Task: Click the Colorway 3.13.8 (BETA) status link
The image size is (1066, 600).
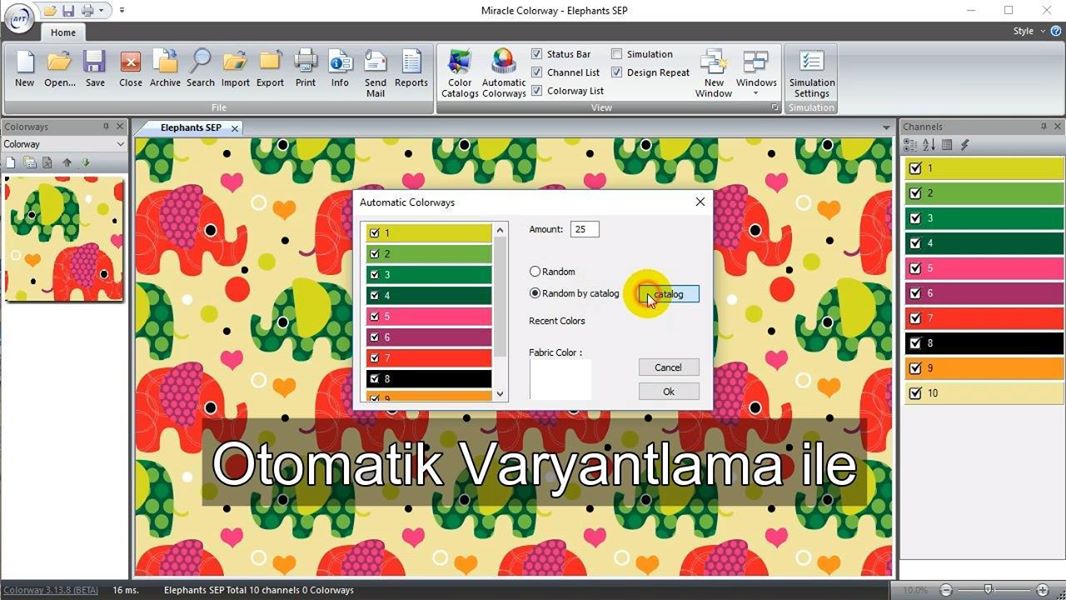Action: 50,590
